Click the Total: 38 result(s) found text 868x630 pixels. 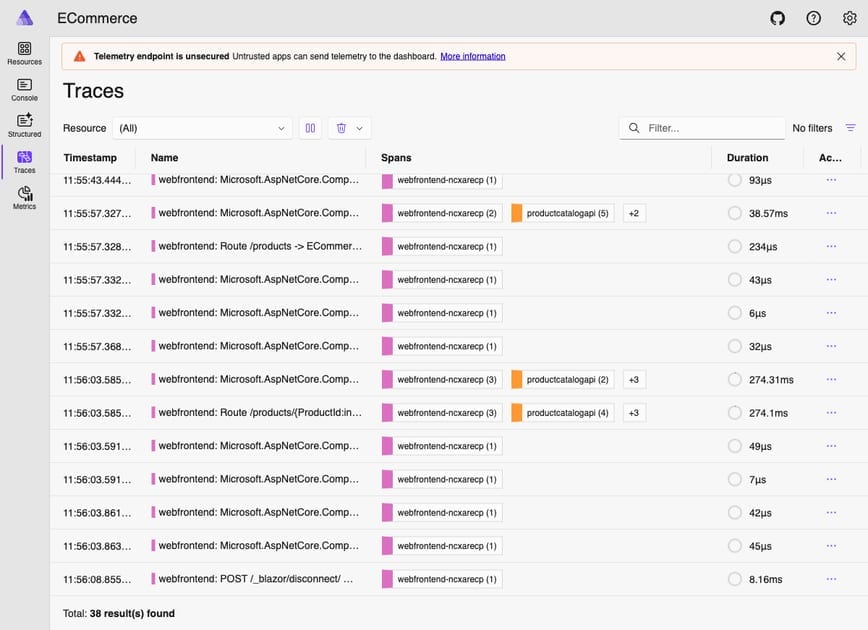click(x=118, y=613)
